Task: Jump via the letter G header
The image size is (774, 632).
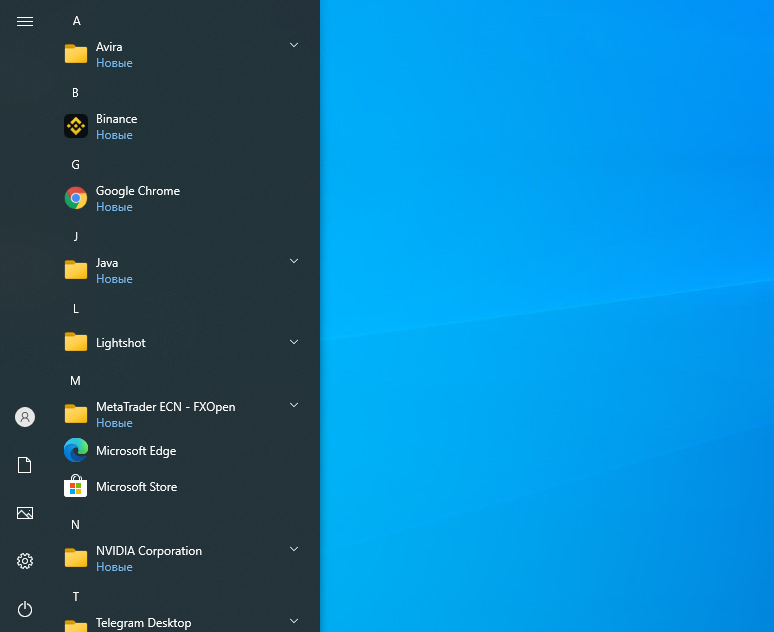Action: pos(76,165)
